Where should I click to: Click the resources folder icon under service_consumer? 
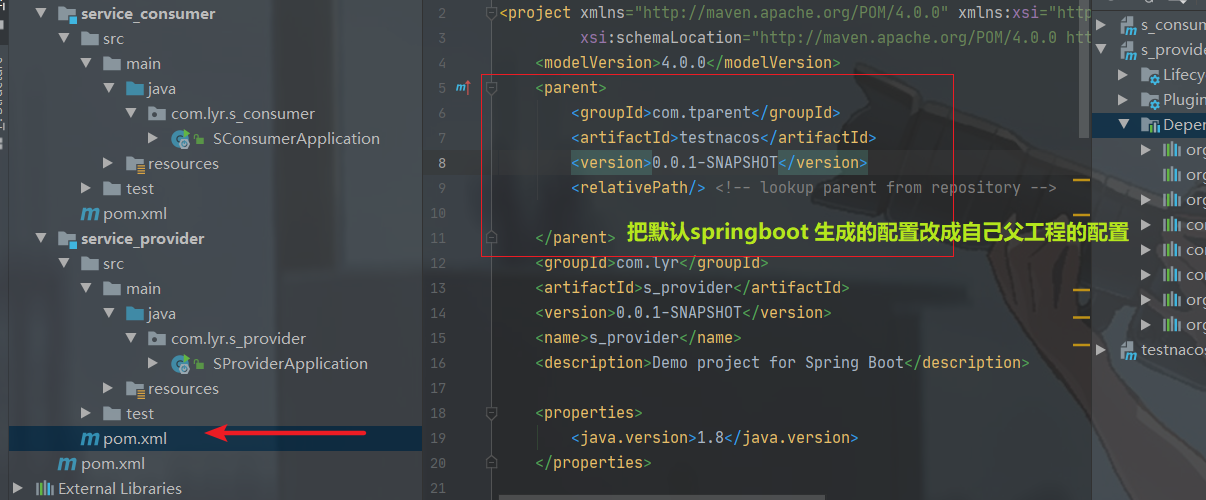tap(135, 164)
